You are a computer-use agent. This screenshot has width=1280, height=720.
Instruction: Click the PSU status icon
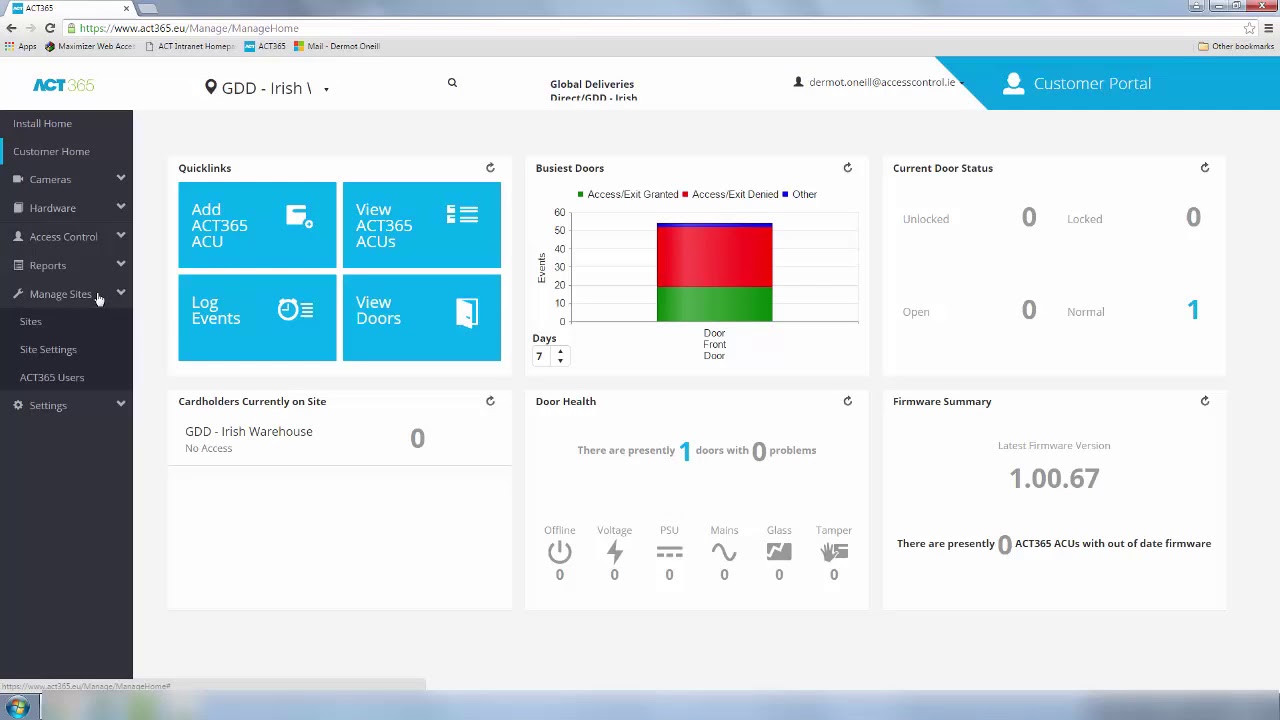pyautogui.click(x=669, y=552)
